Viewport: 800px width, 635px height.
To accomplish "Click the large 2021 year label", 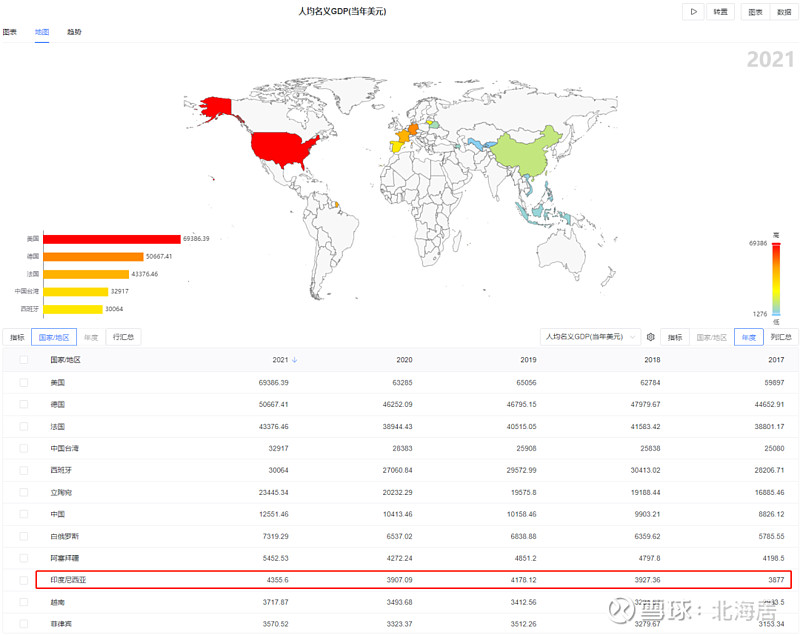I will 770,60.
